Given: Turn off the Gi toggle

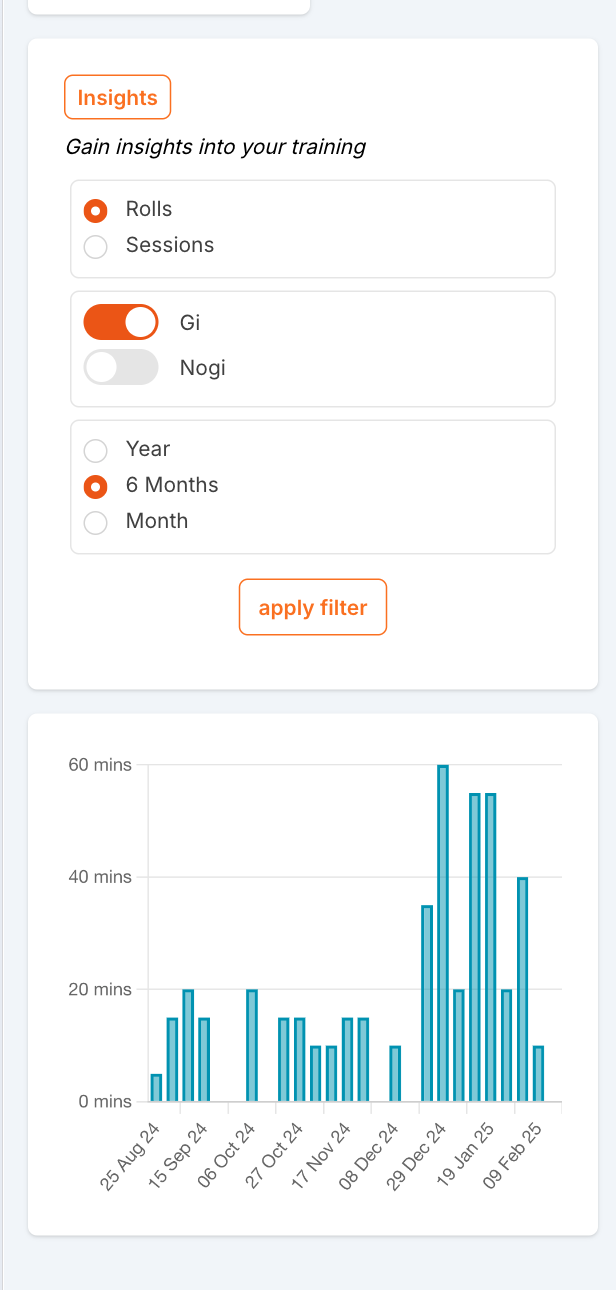Looking at the screenshot, I should pyautogui.click(x=121, y=322).
